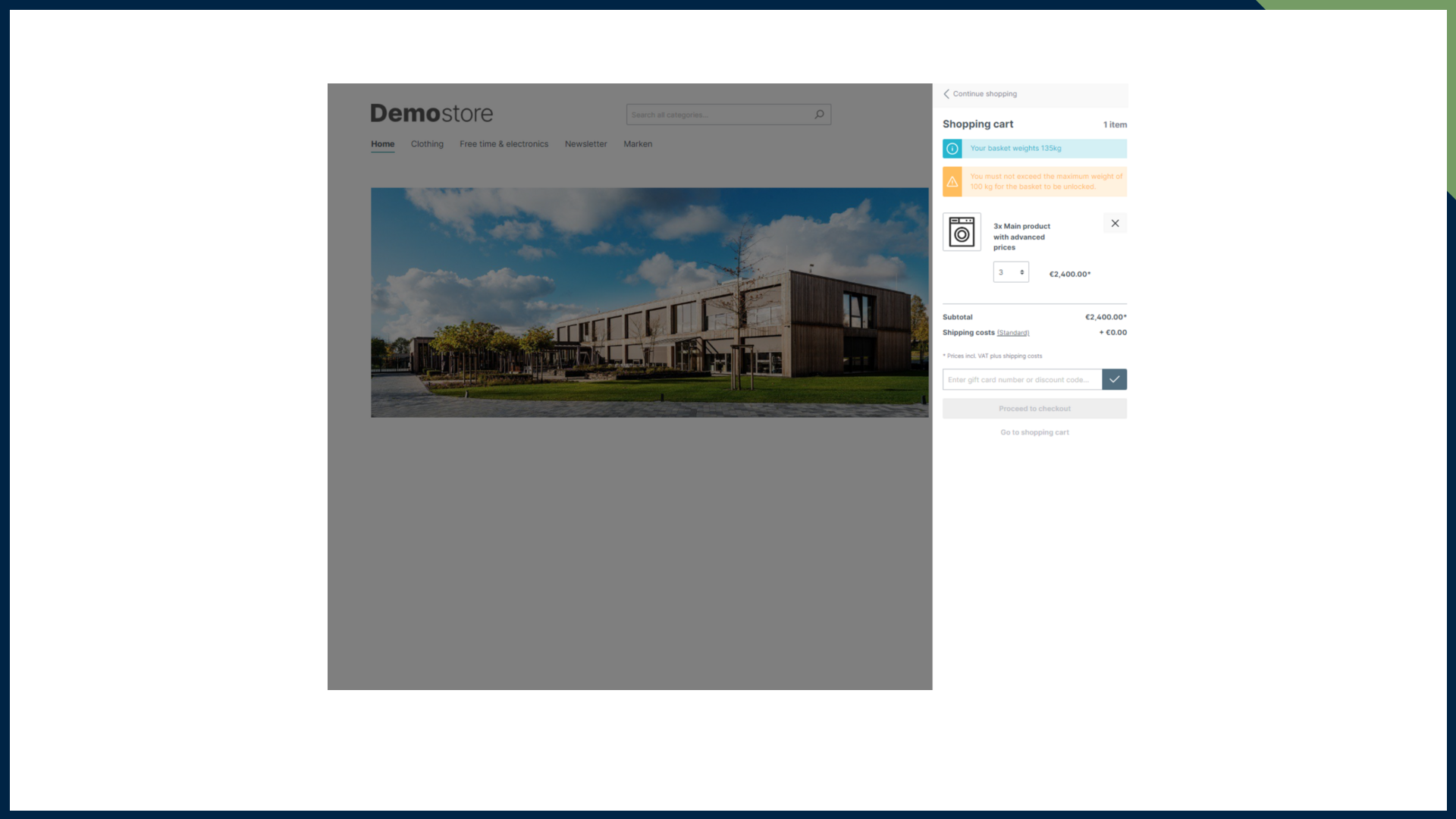Open the Home menu item
This screenshot has height=819, width=1456.
[382, 144]
